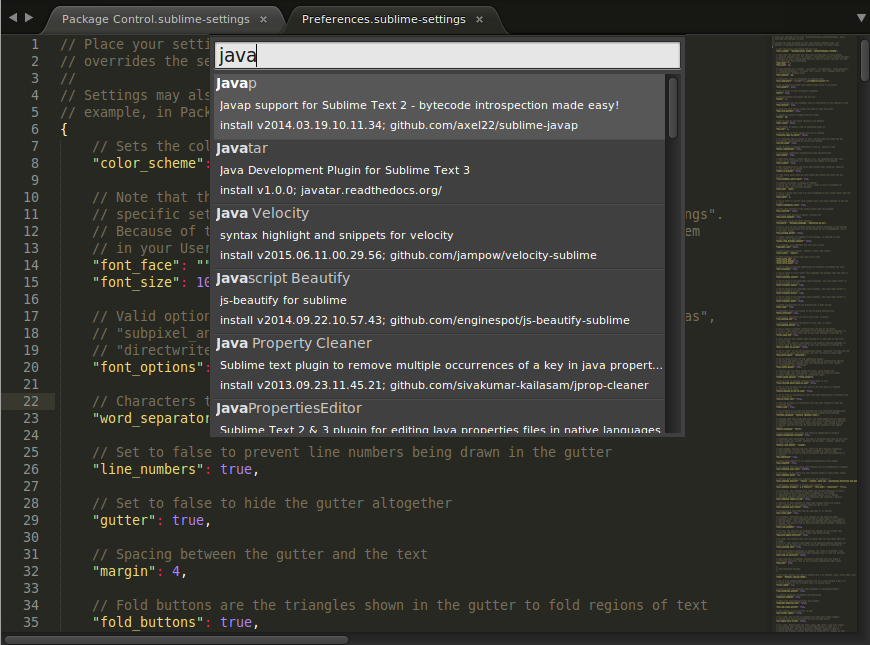Click the true value after "gutter"

click(x=188, y=520)
